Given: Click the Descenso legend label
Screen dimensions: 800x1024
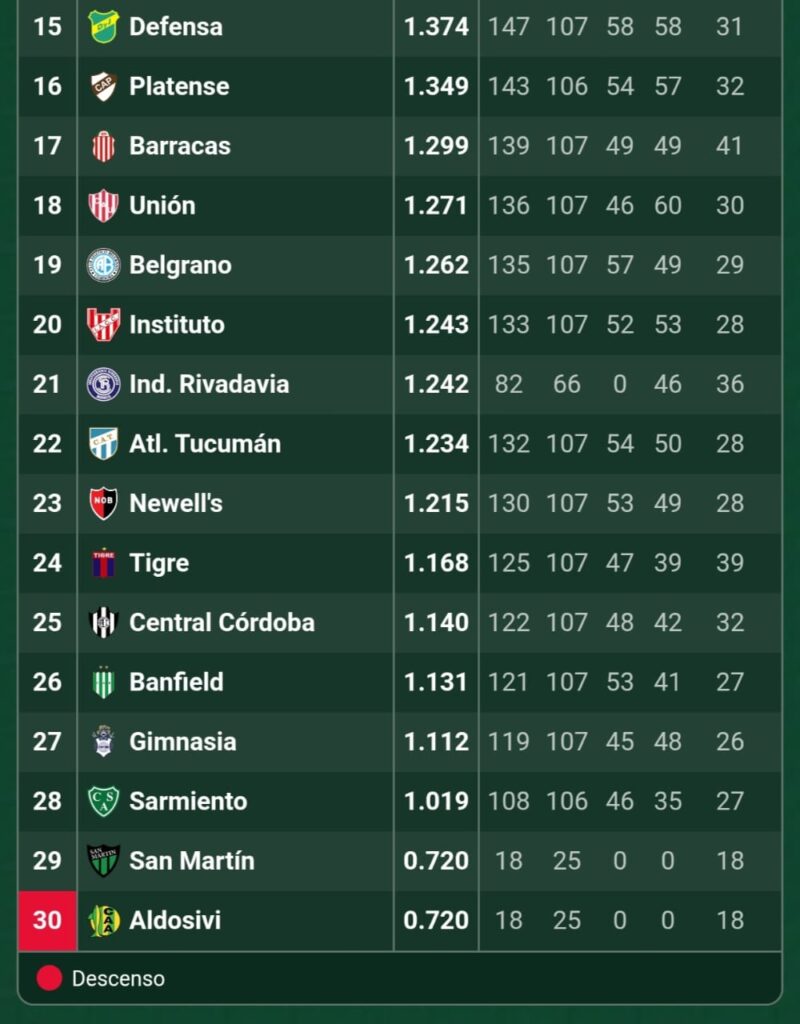Looking at the screenshot, I should coord(118,978).
